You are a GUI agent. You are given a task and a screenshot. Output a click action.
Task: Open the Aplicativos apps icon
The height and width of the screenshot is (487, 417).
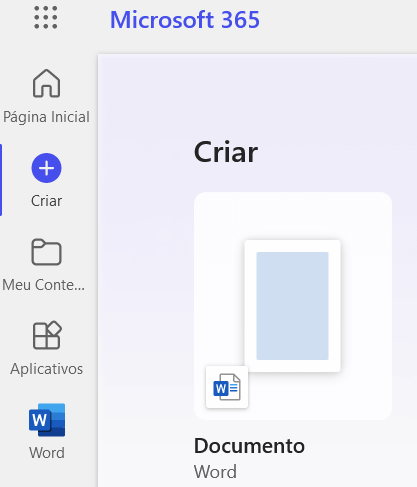[47, 335]
